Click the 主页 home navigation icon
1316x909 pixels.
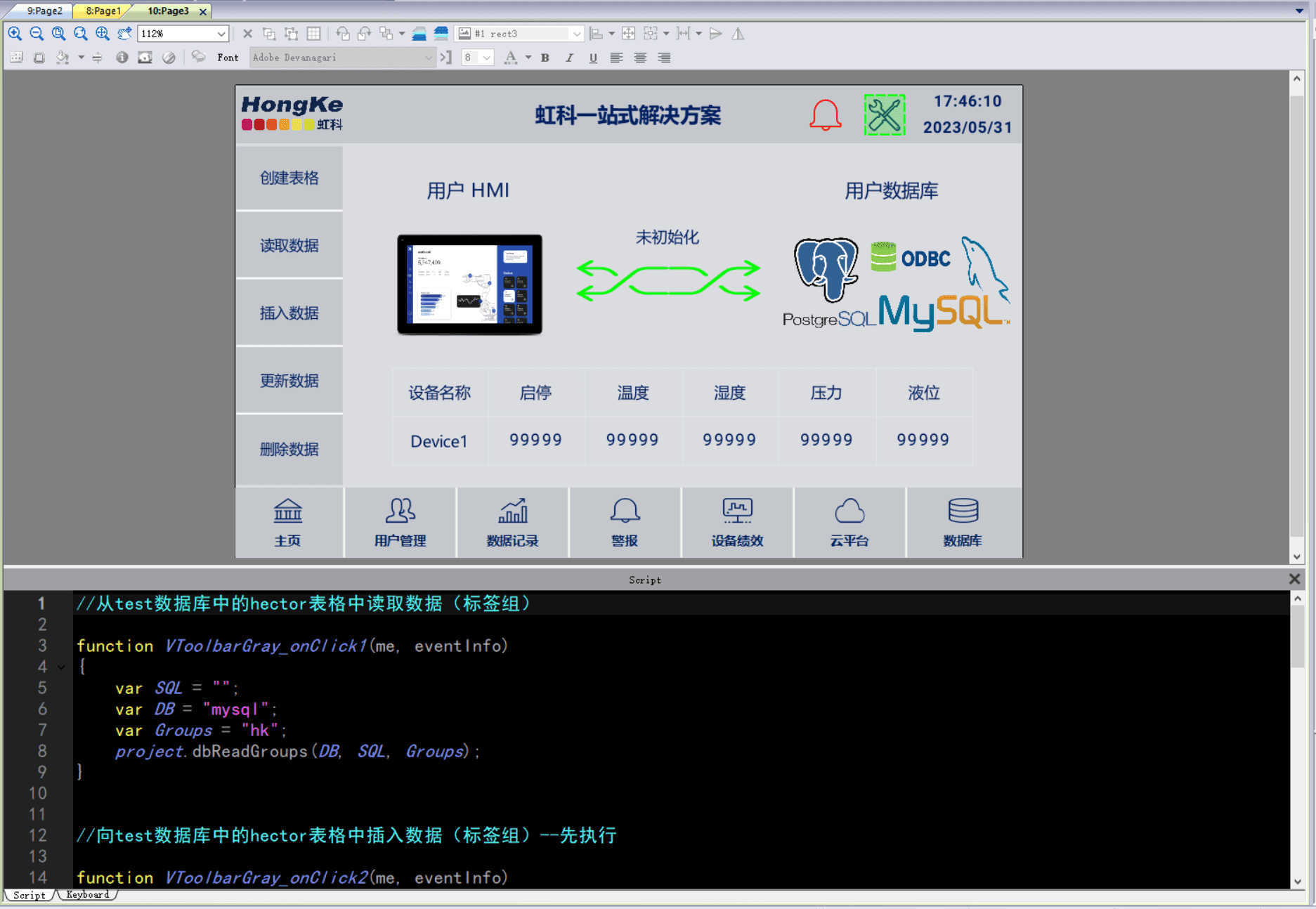pos(288,522)
